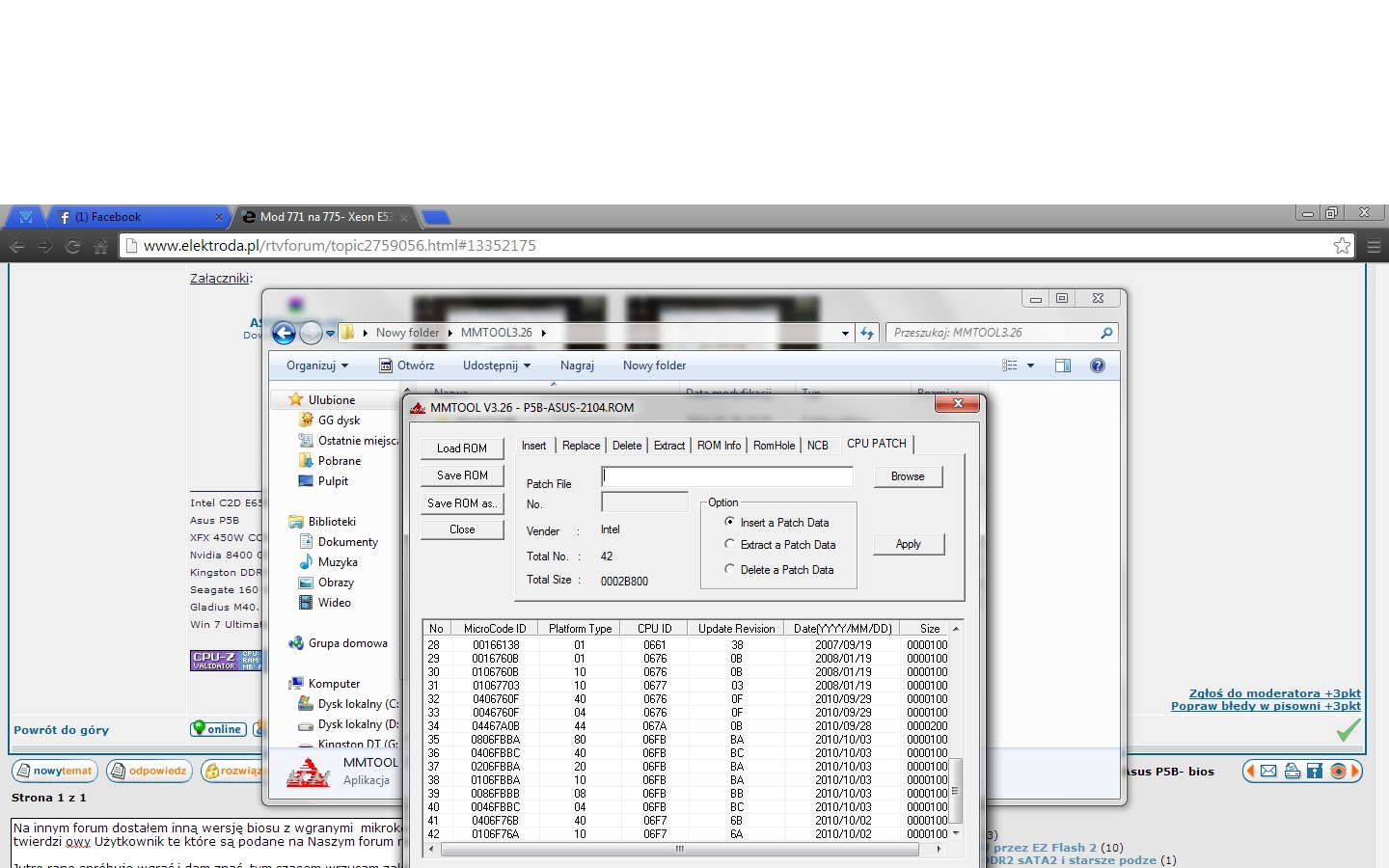Switch to the Insert tab in MMTOOL
The width and height of the screenshot is (1389, 868).
click(x=533, y=446)
